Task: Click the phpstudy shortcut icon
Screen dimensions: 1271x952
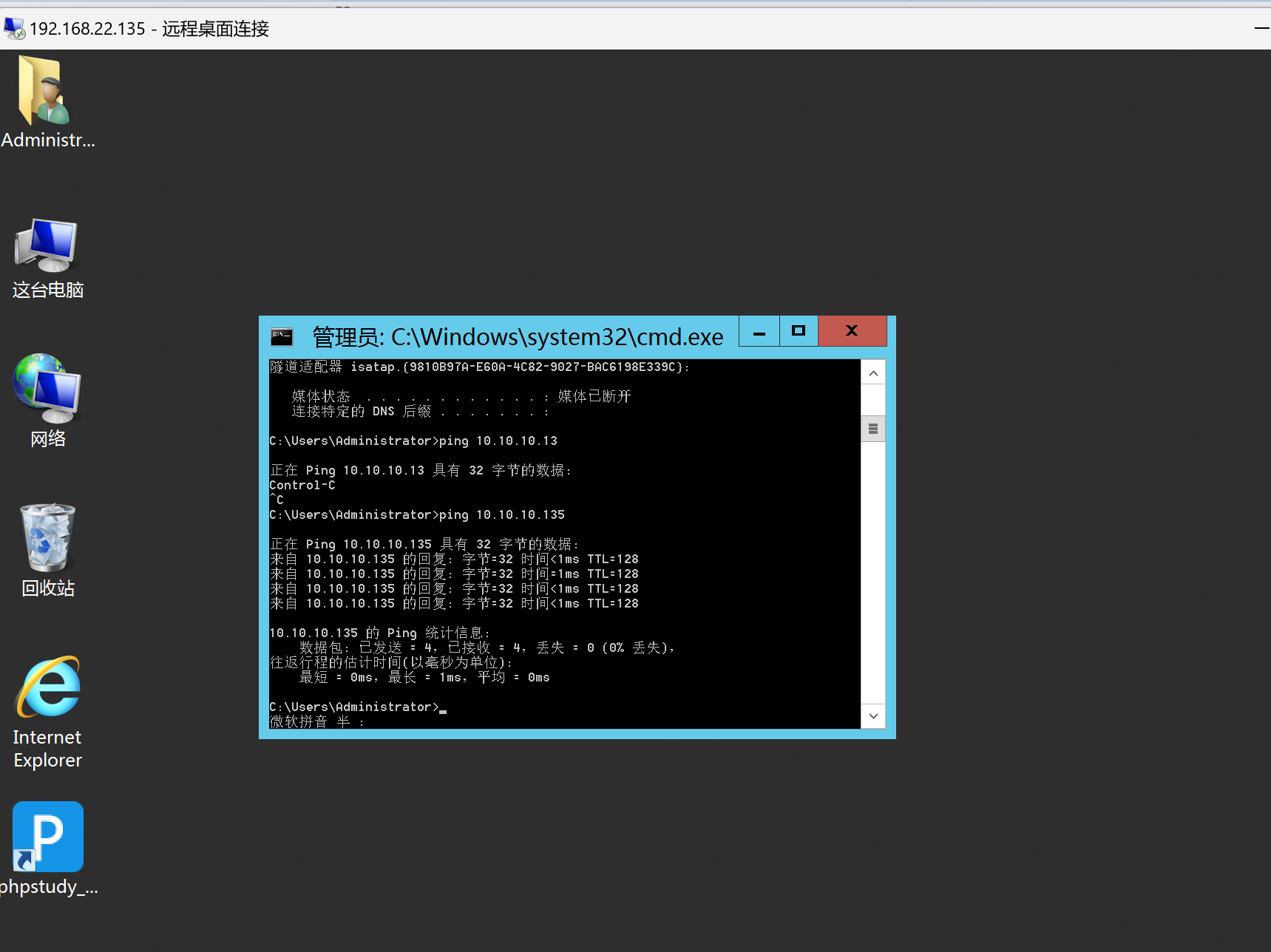Action: tap(48, 837)
